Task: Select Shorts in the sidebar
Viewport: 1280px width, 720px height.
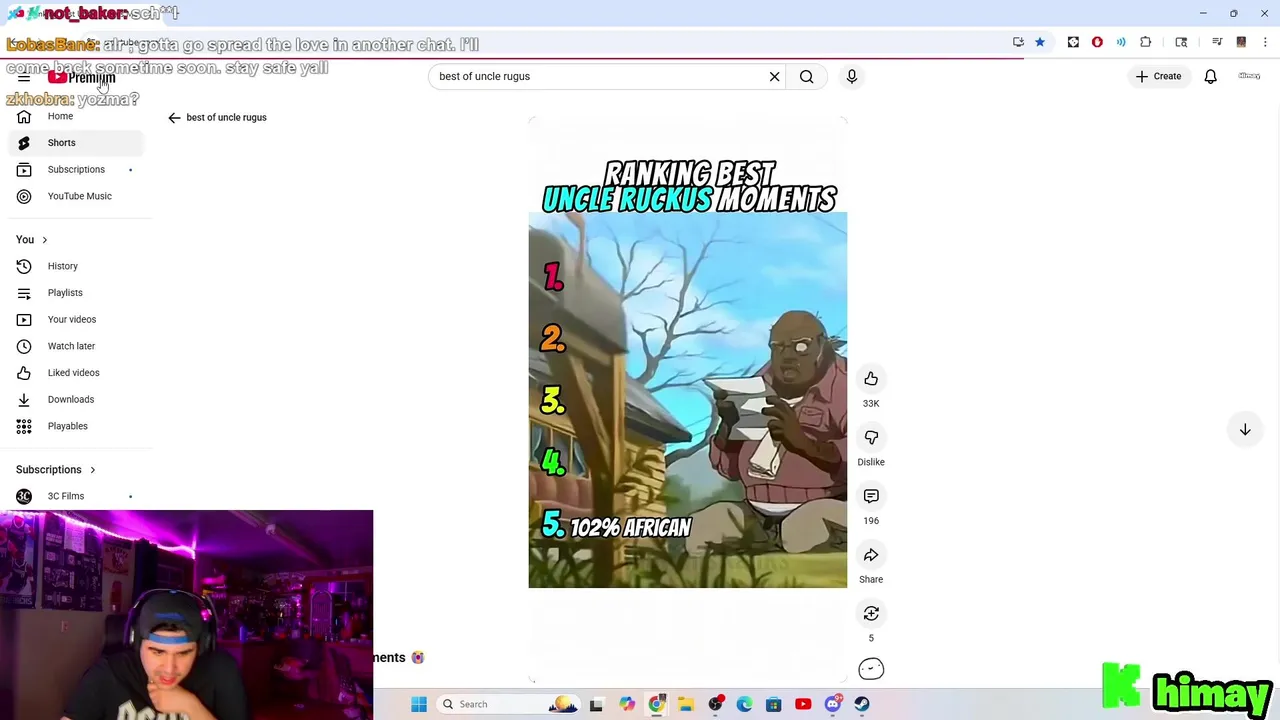Action: click(x=76, y=143)
